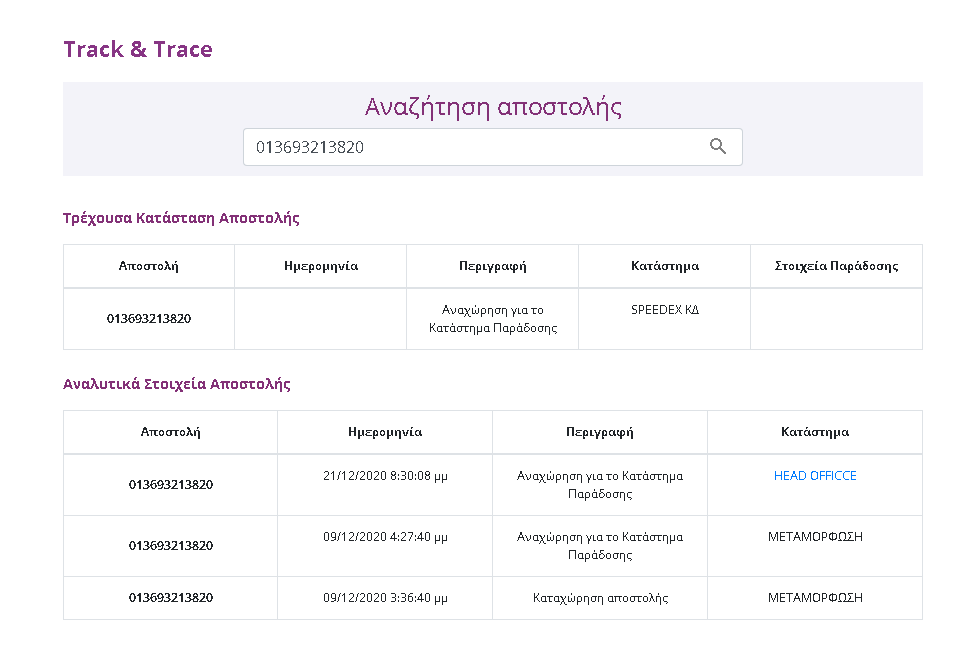Click ΜΕΤΑΜΟΡΦΩΣΗ in the last table row
965x654 pixels.
(x=815, y=598)
